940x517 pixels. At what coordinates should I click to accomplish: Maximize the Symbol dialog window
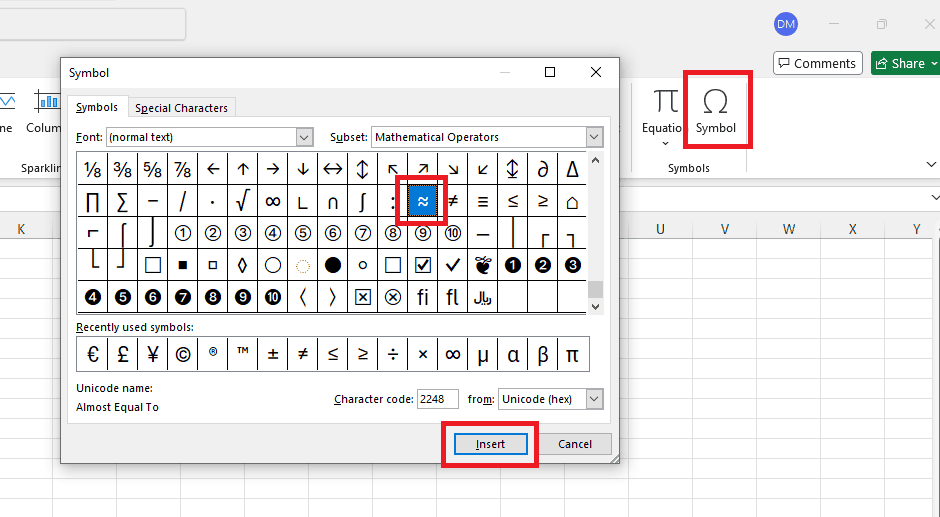pos(550,73)
